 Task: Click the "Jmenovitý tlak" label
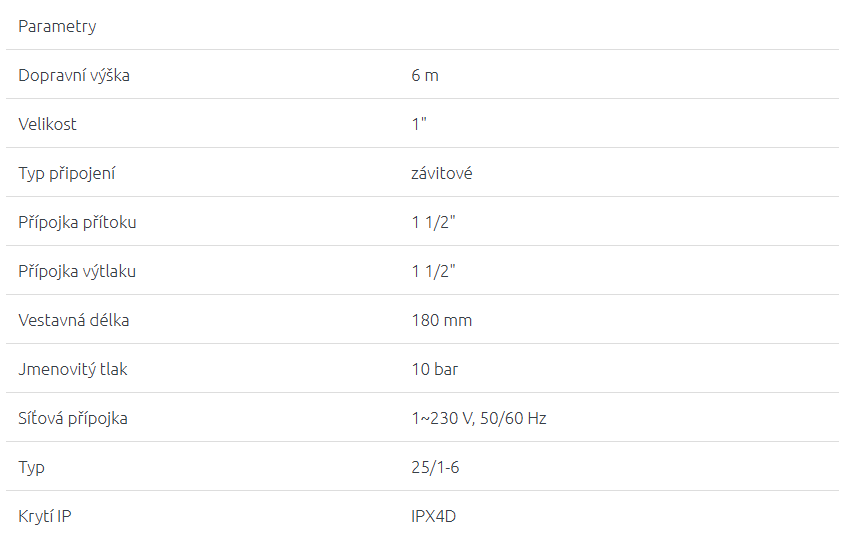[x=73, y=369]
